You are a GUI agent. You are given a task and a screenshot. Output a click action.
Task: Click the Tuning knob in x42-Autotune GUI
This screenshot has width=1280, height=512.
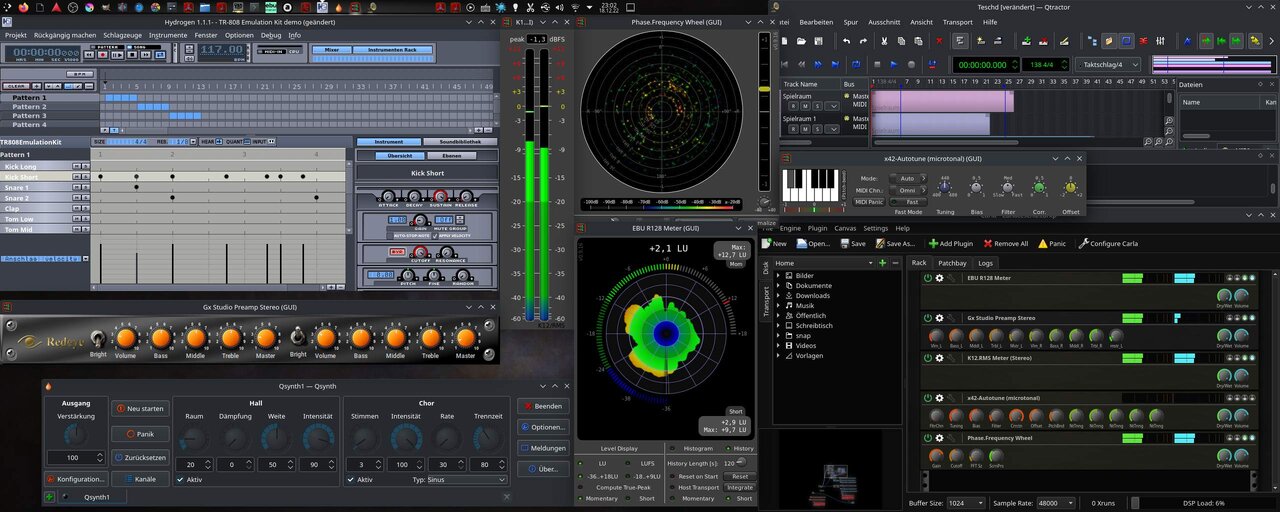(x=945, y=189)
